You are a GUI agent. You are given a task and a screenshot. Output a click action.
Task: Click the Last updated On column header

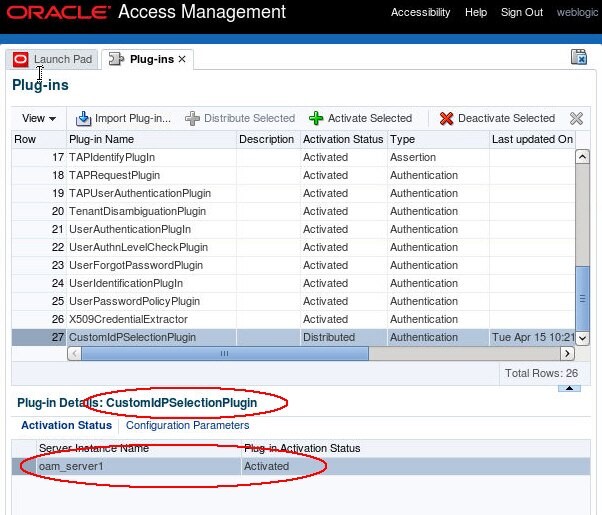pos(532,139)
